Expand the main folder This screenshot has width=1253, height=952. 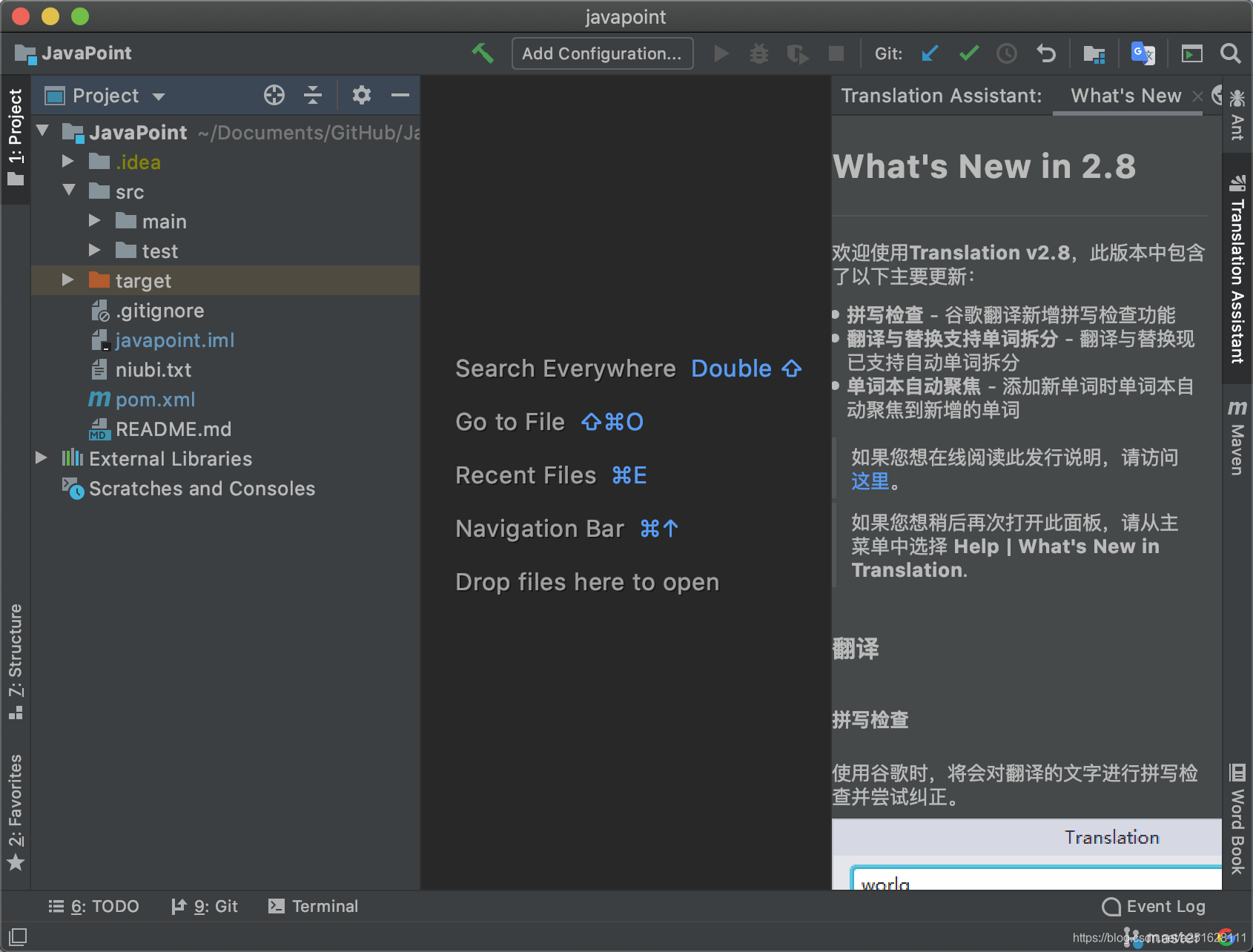[x=95, y=220]
